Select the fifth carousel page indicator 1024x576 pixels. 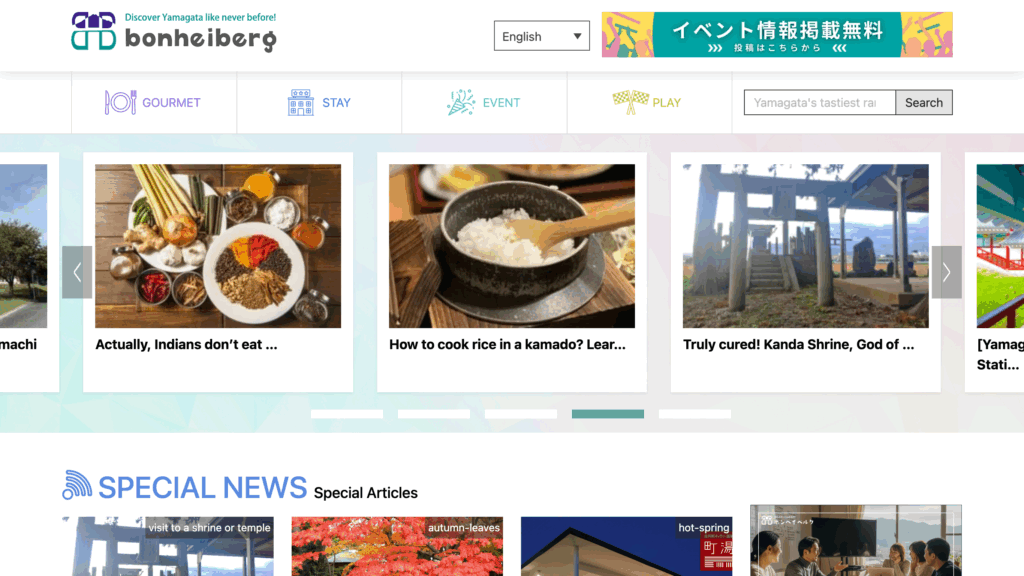pyautogui.click(x=695, y=414)
